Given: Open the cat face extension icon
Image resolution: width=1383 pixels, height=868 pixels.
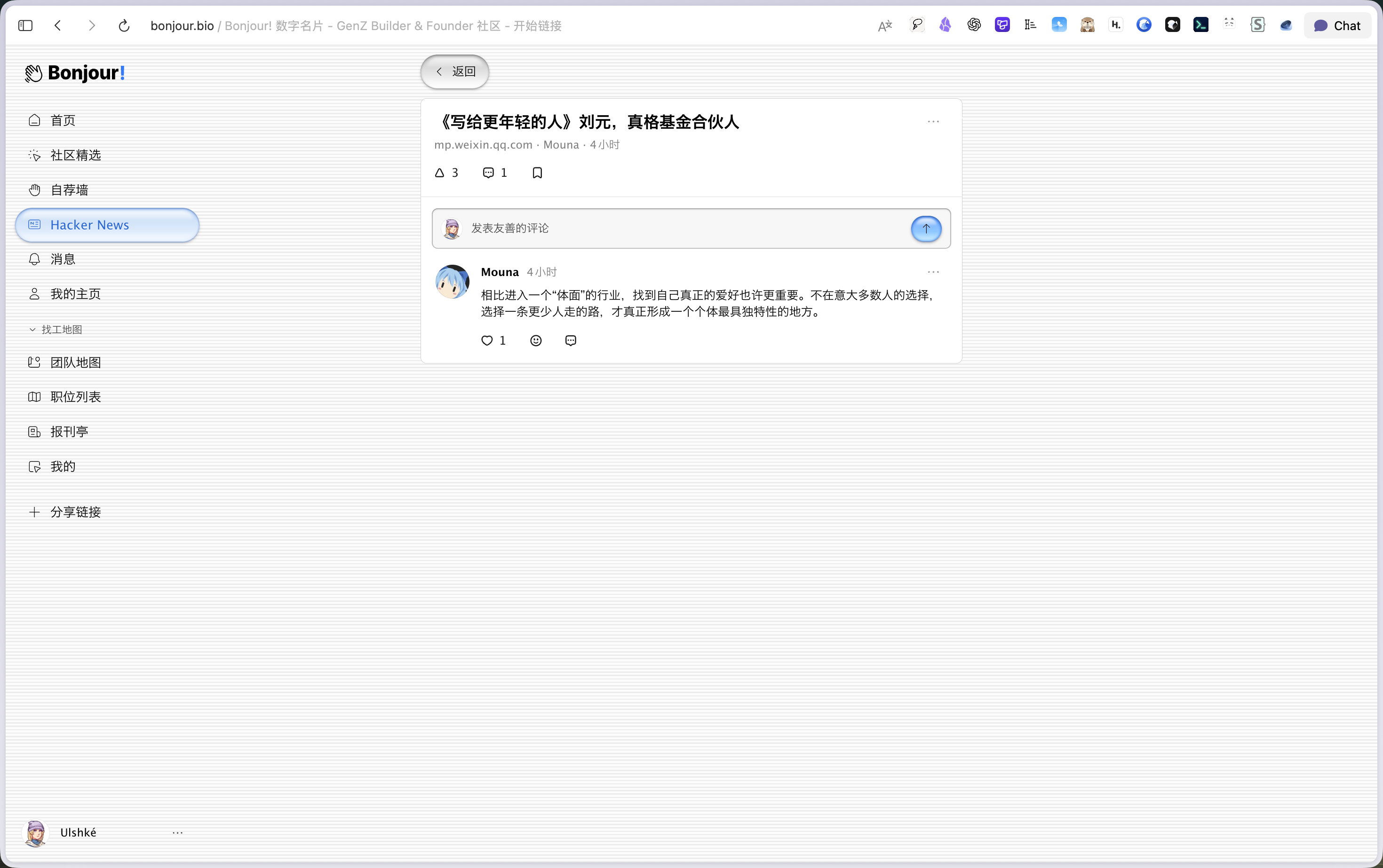Looking at the screenshot, I should pos(1229,24).
